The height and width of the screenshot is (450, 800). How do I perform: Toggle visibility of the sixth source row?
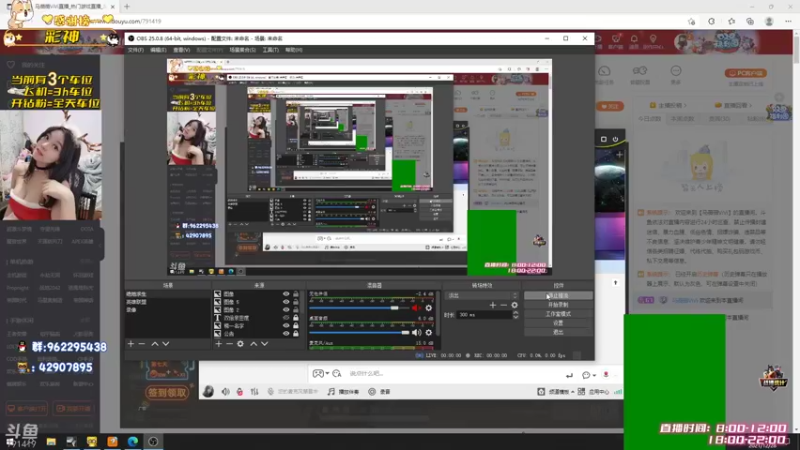coord(286,333)
